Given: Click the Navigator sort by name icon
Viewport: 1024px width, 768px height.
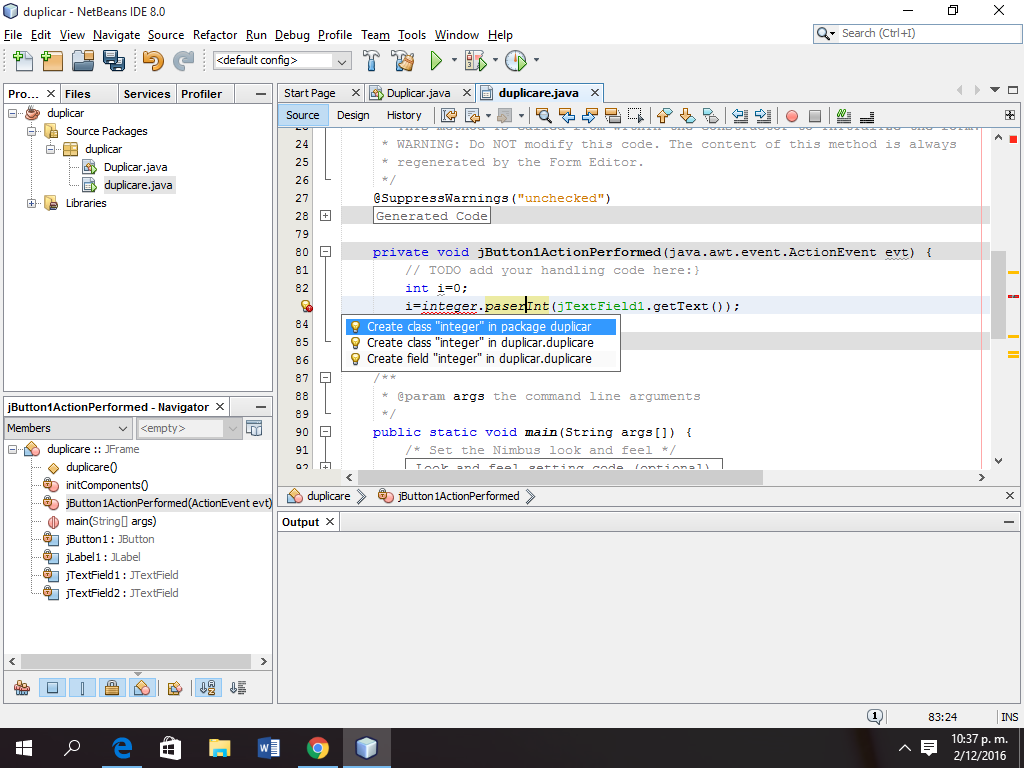Looking at the screenshot, I should (208, 688).
